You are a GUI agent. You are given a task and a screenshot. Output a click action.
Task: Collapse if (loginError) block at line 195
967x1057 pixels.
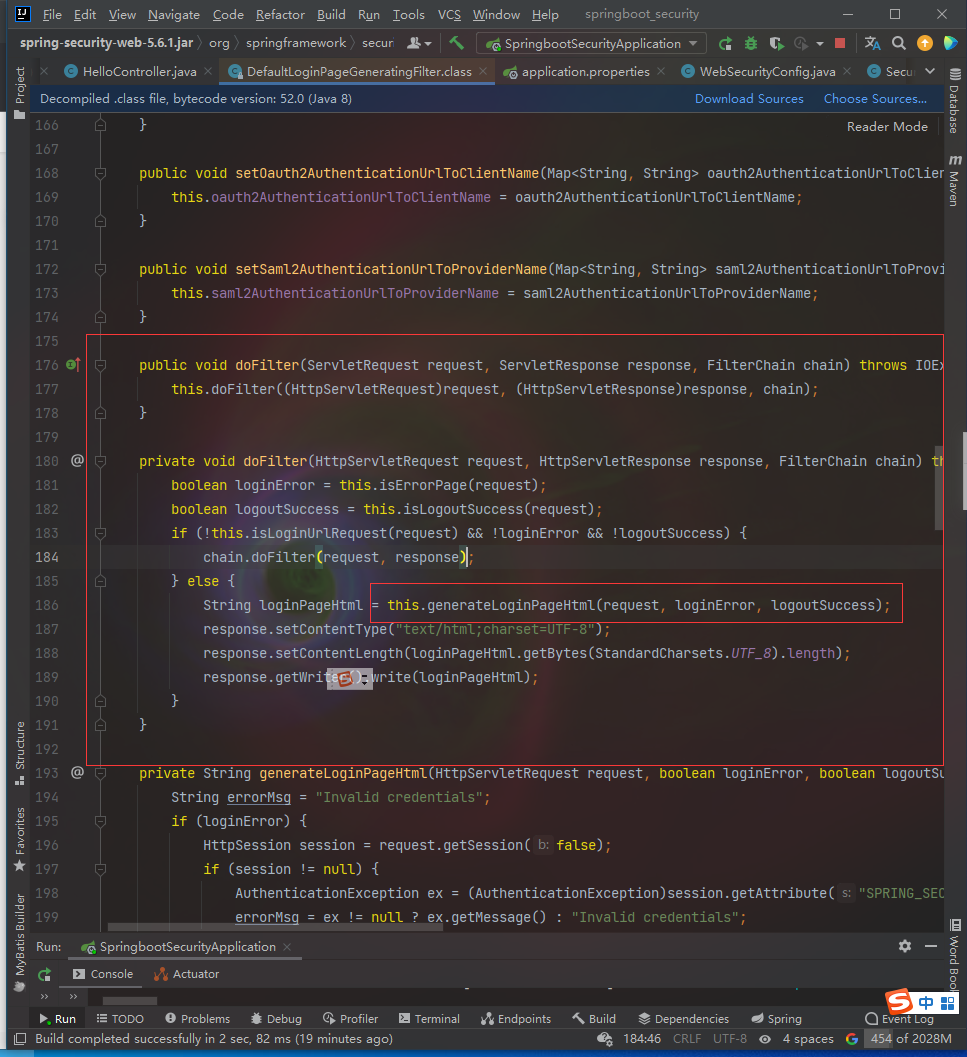click(100, 821)
